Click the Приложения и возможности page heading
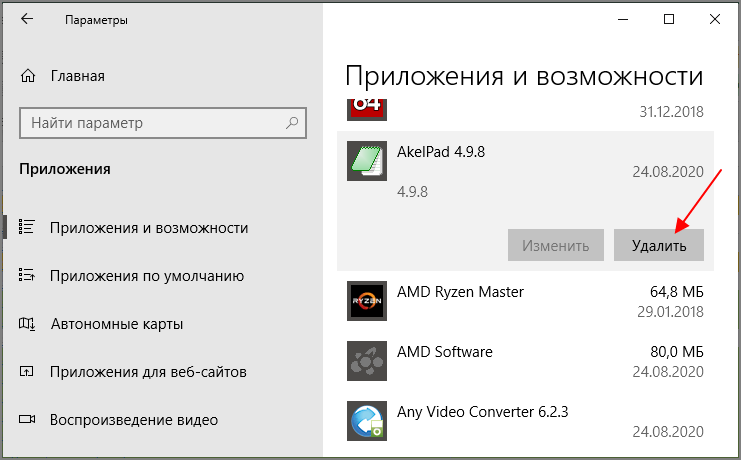Viewport: 741px width, 460px height. [x=524, y=76]
